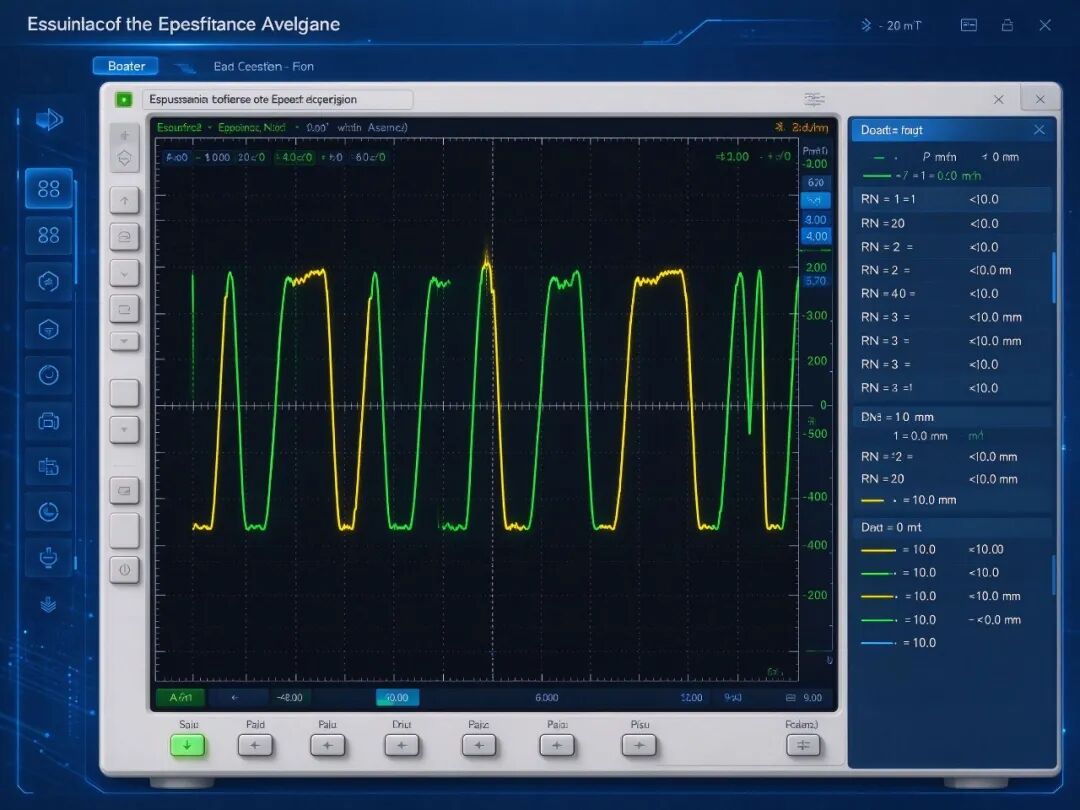Screen dimensions: 1080x810
Task: Click the Pisu plus button
Action: coord(638,745)
